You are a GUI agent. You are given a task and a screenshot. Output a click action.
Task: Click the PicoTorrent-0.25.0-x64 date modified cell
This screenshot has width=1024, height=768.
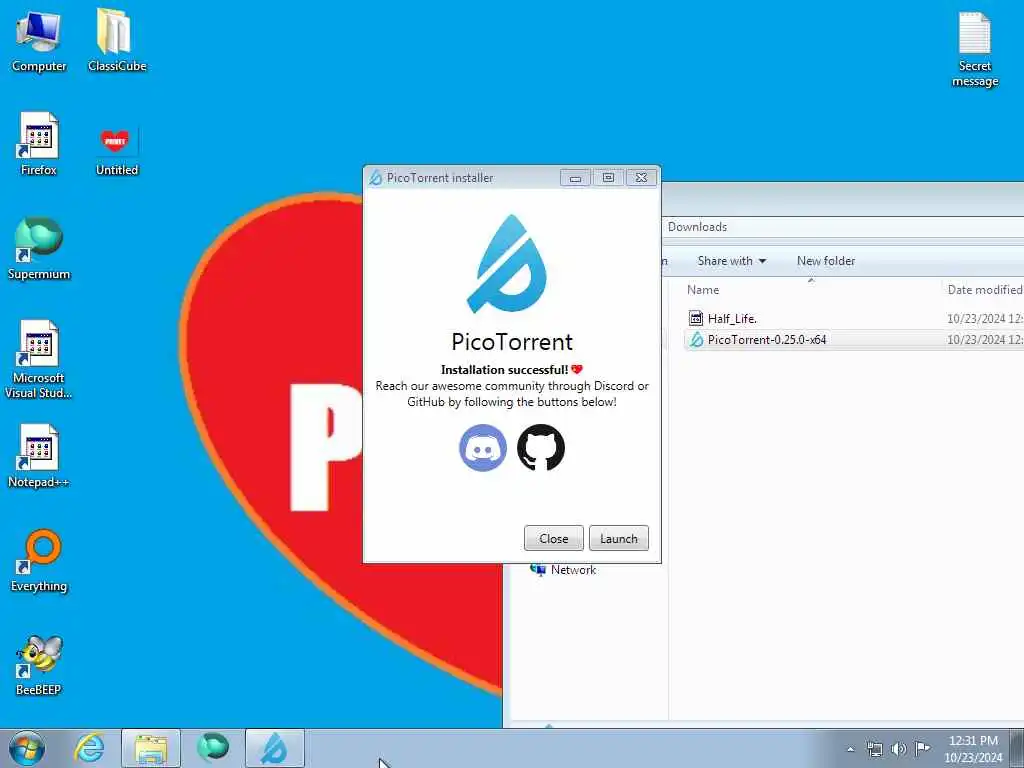pyautogui.click(x=985, y=340)
